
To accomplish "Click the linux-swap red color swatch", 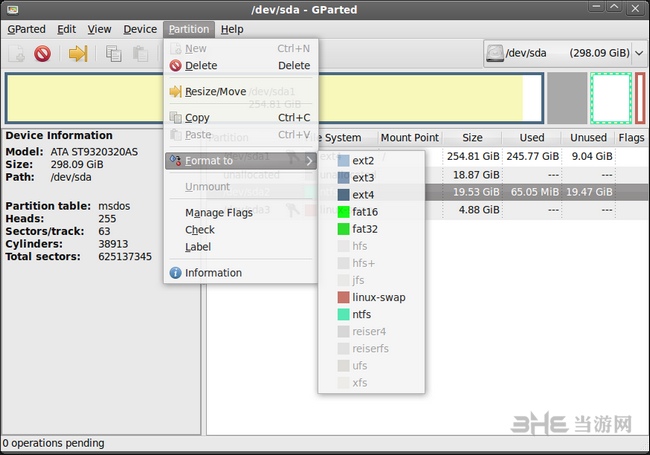I will tap(343, 297).
